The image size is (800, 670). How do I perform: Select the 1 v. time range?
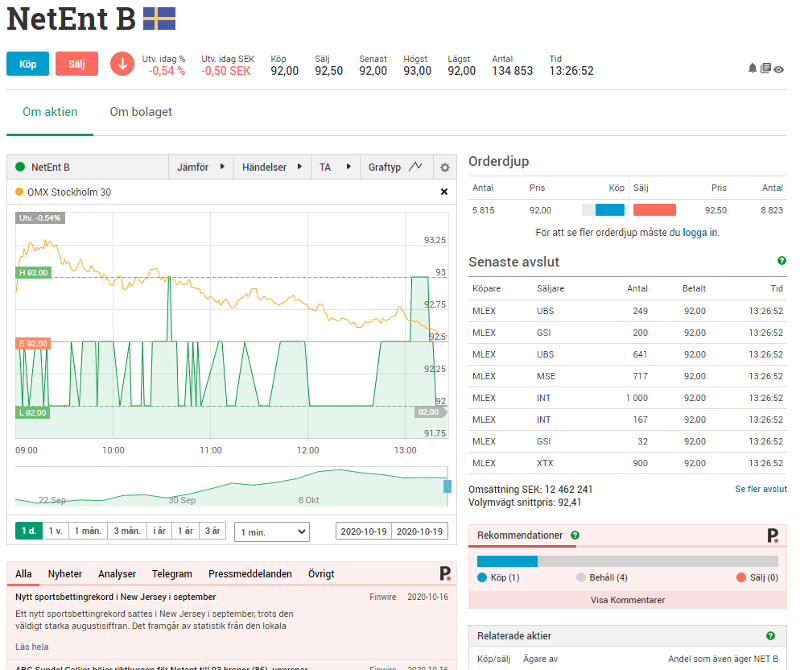(x=56, y=531)
